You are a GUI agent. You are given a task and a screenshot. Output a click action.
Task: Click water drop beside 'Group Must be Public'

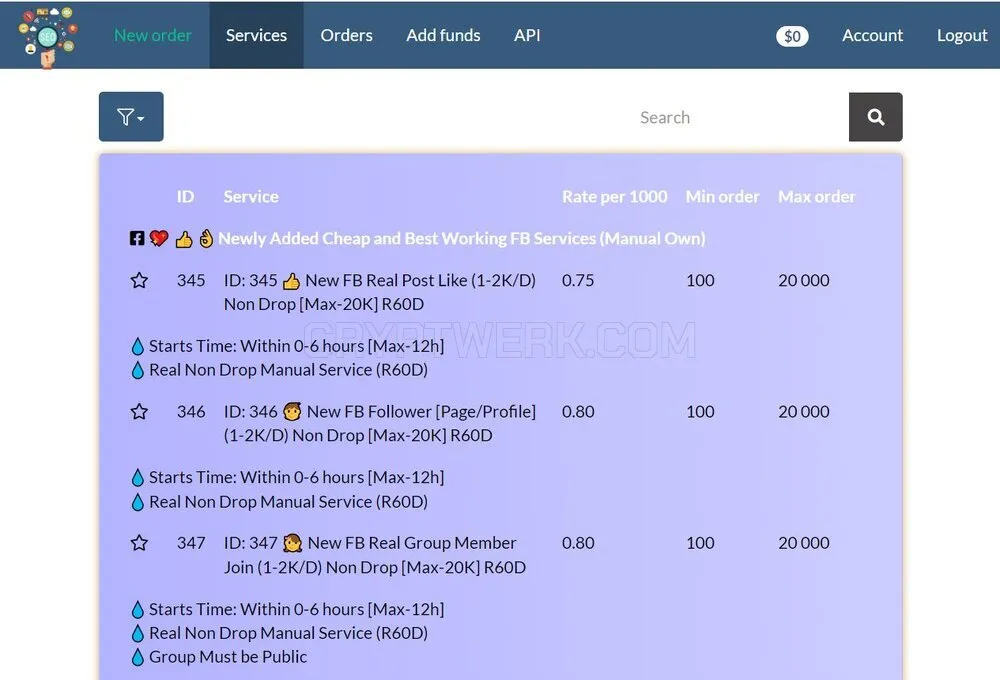[x=137, y=657]
